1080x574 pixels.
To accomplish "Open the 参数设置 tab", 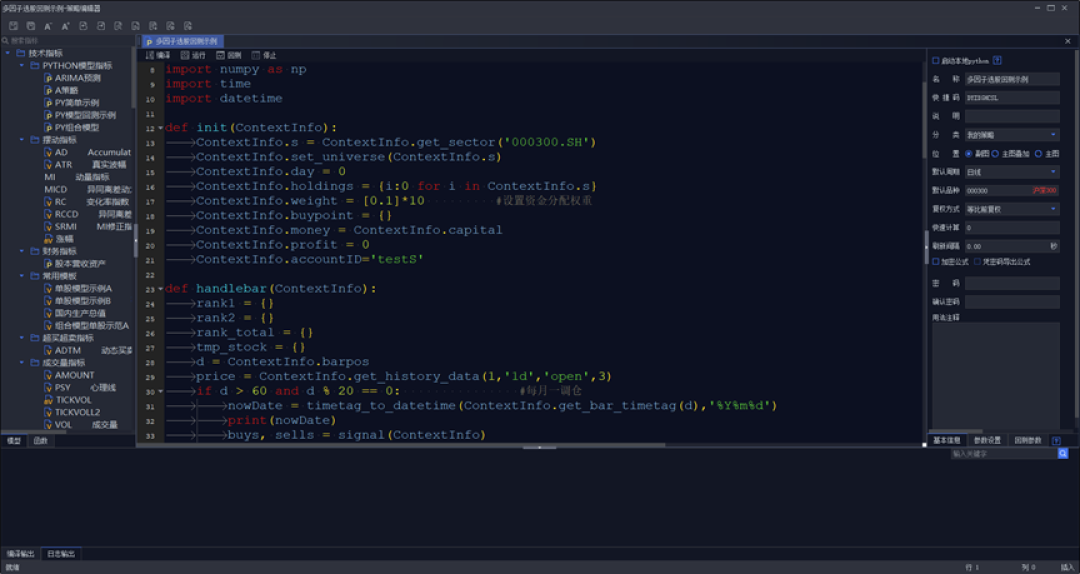I will point(987,440).
